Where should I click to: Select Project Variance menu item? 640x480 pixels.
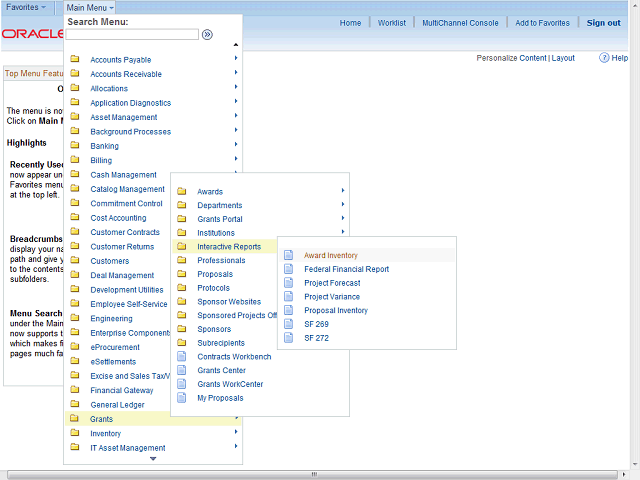pos(332,297)
